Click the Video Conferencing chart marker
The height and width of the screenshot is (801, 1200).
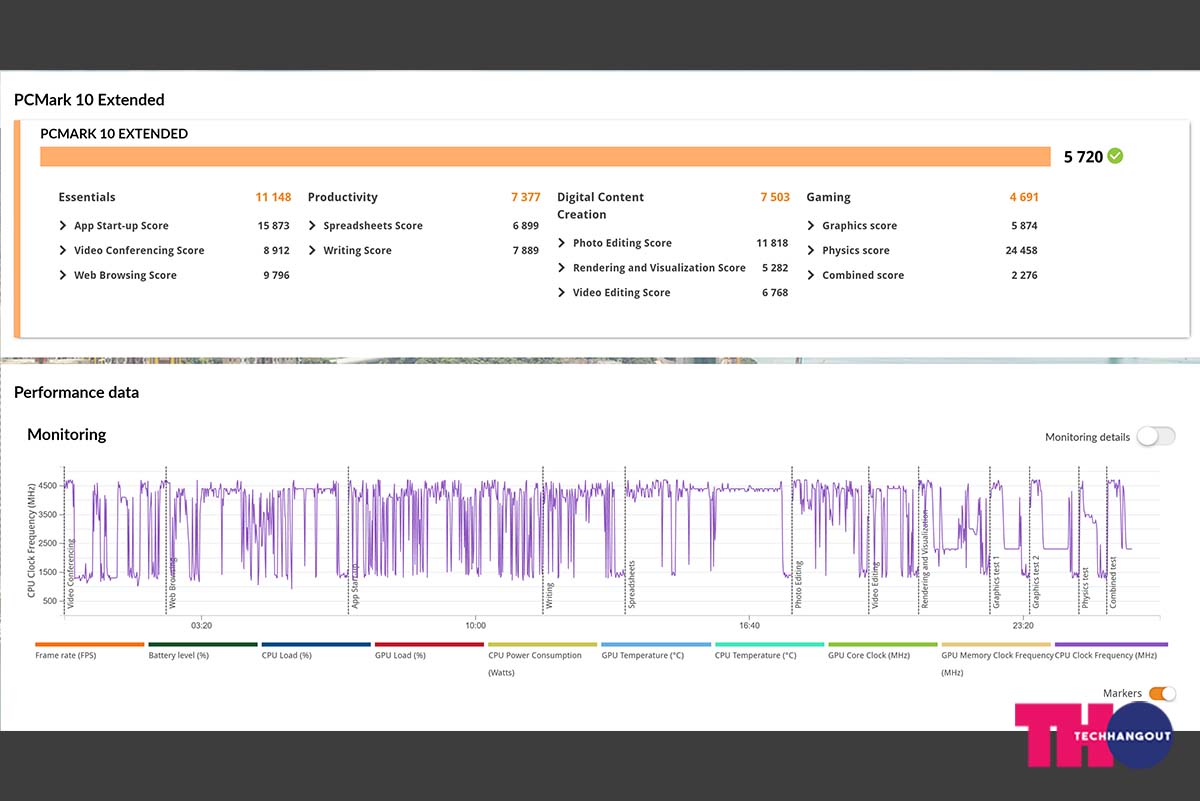[x=70, y=574]
